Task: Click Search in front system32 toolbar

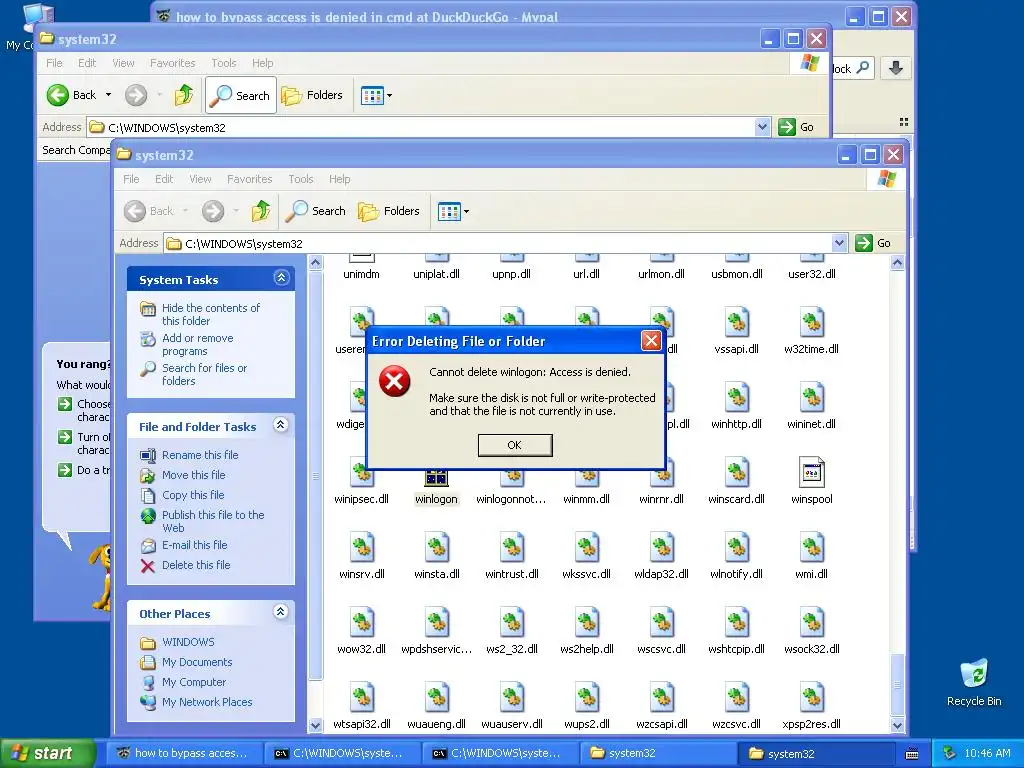Action: (316, 211)
